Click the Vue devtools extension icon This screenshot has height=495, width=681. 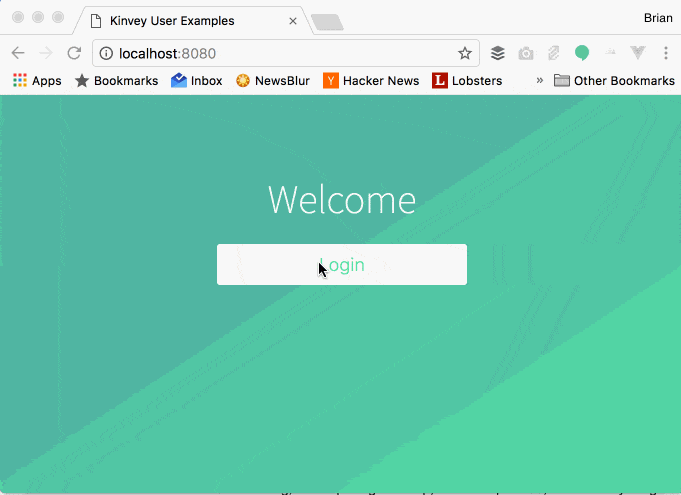point(638,53)
